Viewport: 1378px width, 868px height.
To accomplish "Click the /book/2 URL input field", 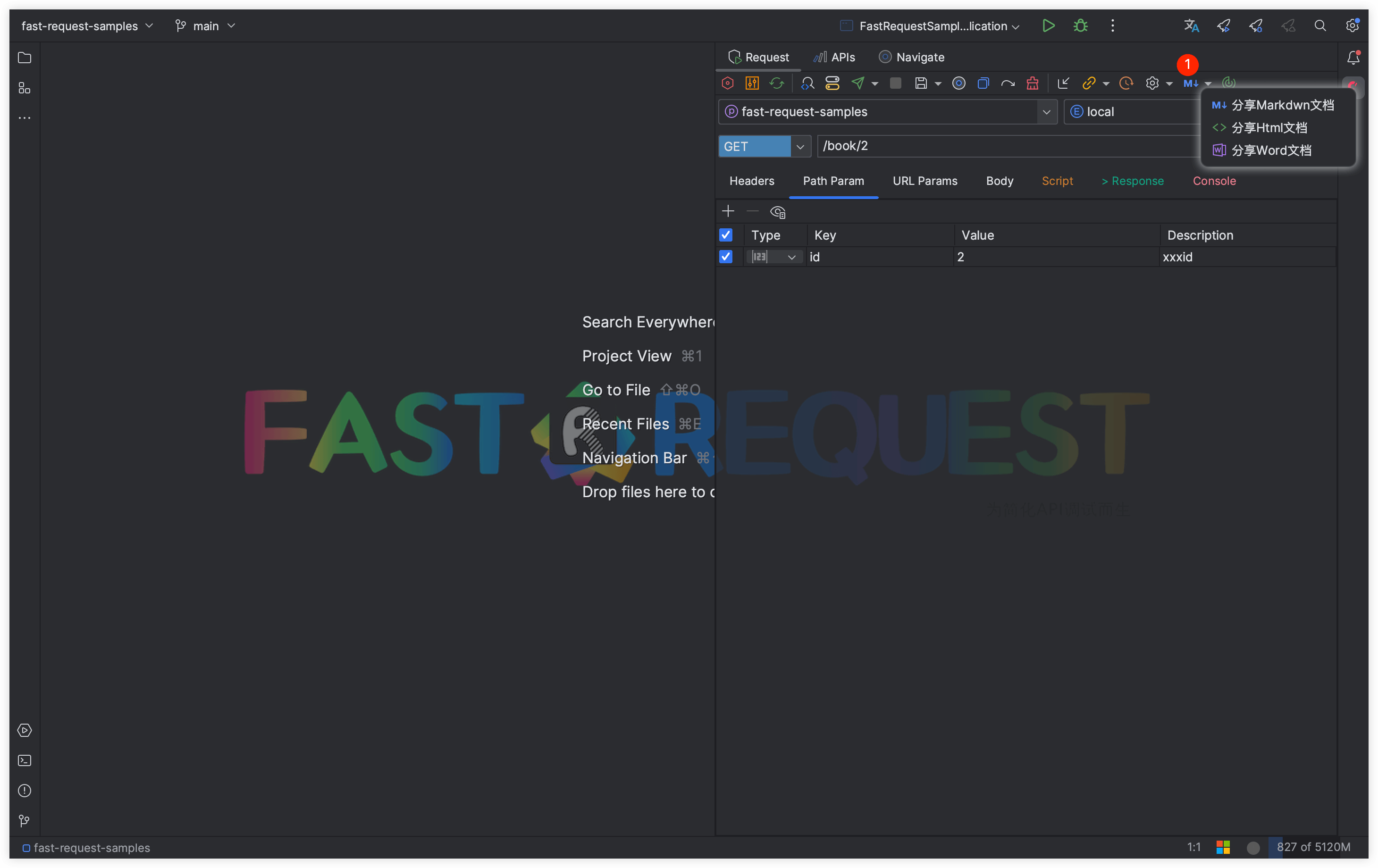I will click(x=1007, y=147).
